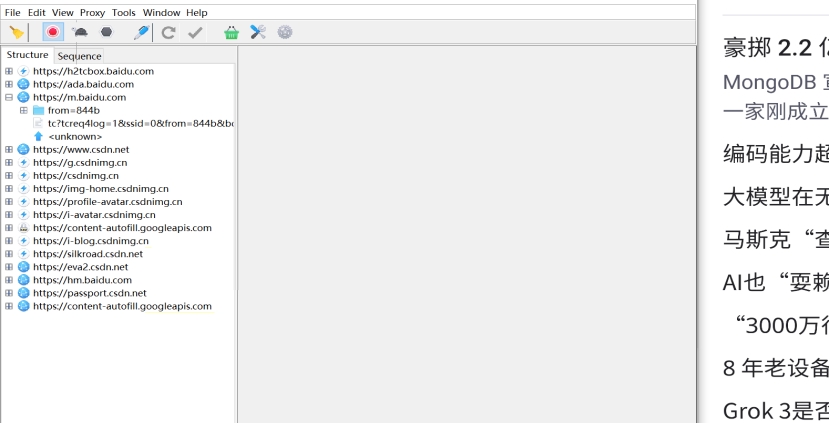This screenshot has height=423, width=829.
Task: Click the Repeat request arrow icon
Action: 169,33
